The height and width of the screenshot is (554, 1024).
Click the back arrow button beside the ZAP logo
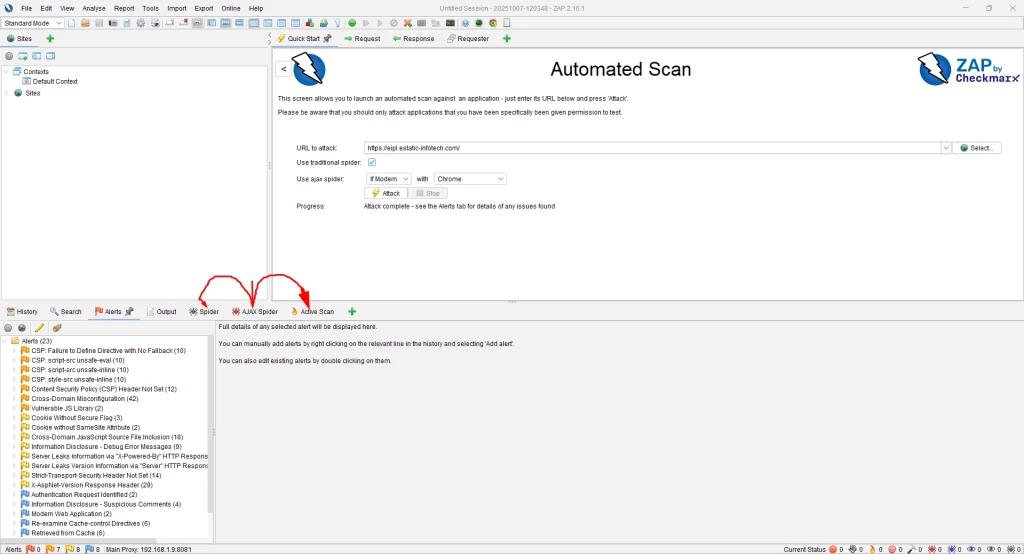coord(283,69)
